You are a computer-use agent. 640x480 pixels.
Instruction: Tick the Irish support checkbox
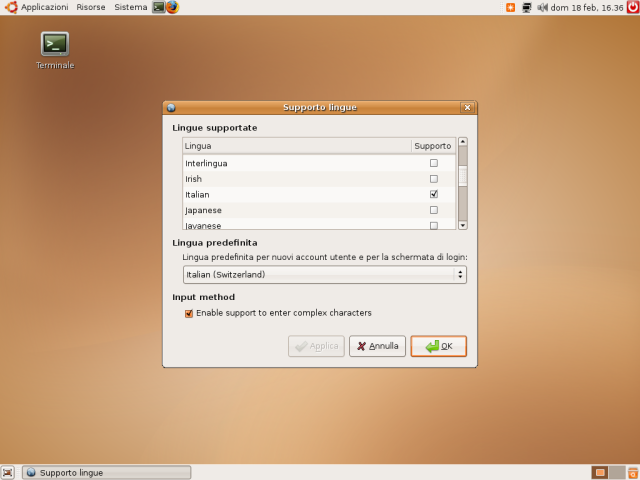[x=433, y=178]
